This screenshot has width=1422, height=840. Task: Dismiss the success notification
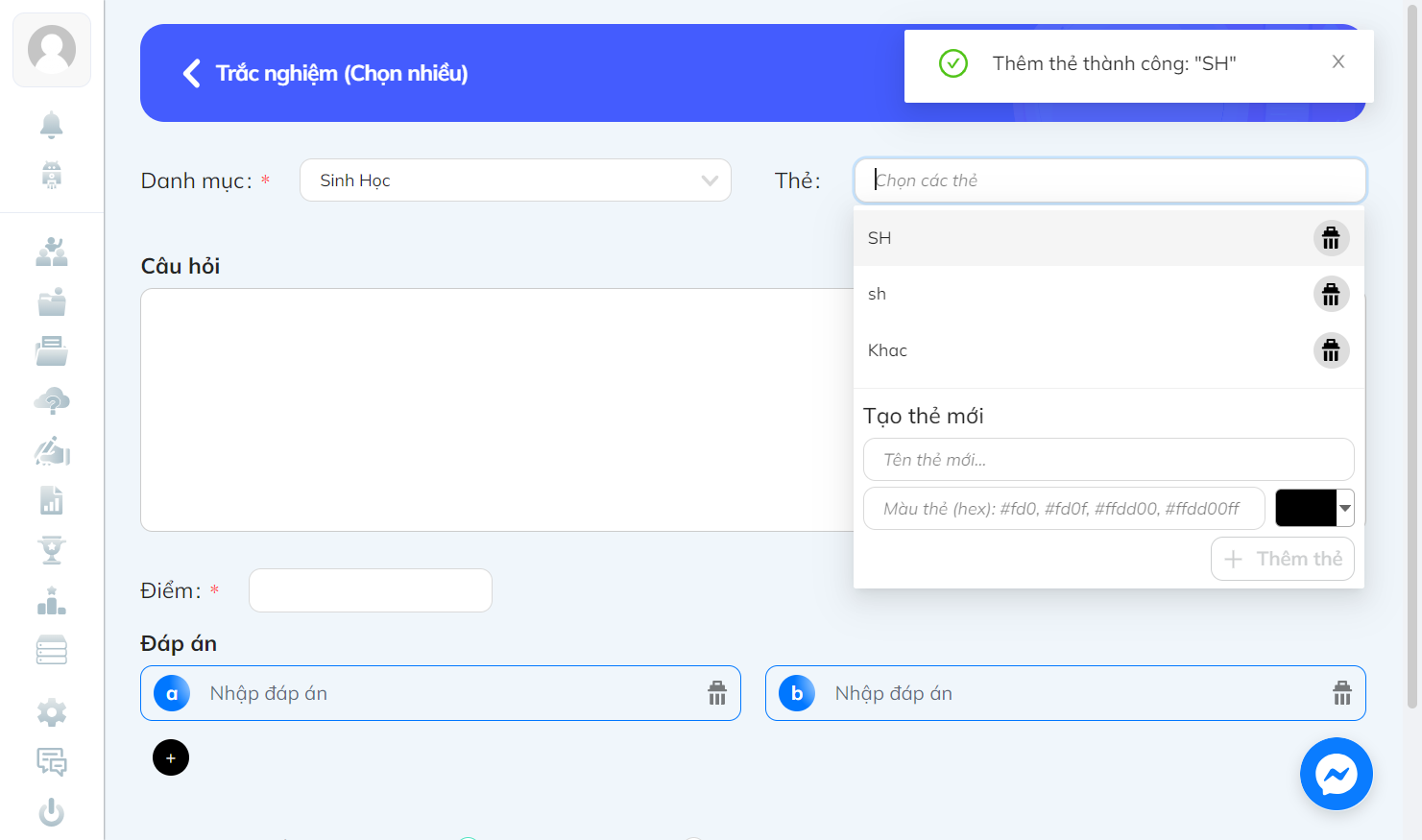click(x=1338, y=61)
